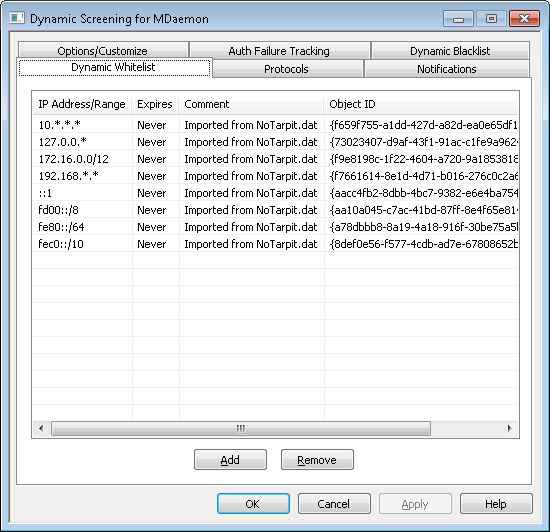Click comment of the 127.0.0.* row

point(251,142)
